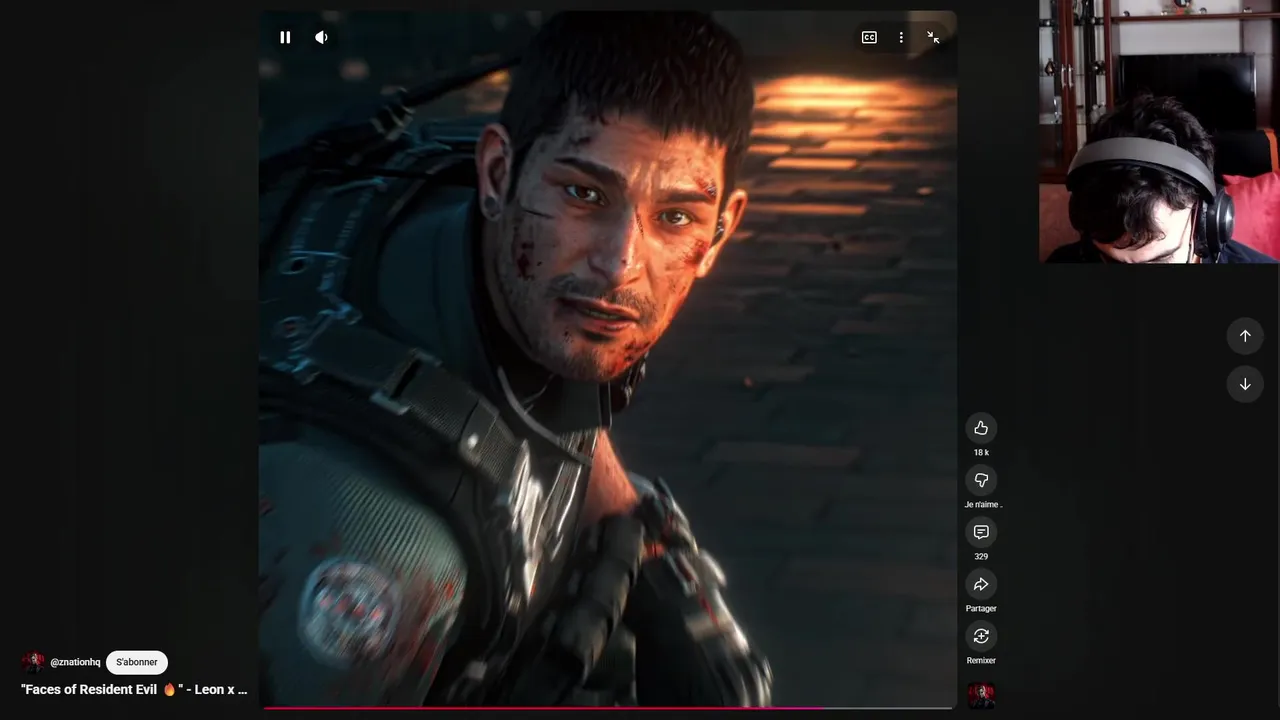Open the sound thumbnail below Remixer
The height and width of the screenshot is (720, 1280).
tap(981, 695)
